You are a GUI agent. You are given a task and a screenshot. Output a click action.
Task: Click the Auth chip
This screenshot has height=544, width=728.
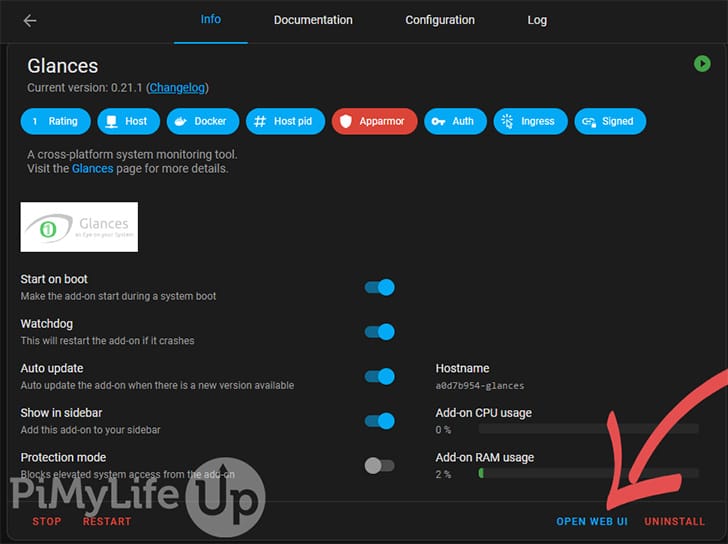pyautogui.click(x=455, y=121)
